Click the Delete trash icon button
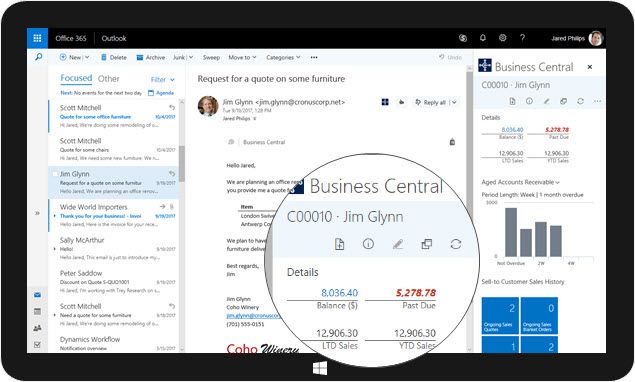This screenshot has height=382, width=635. [114, 58]
